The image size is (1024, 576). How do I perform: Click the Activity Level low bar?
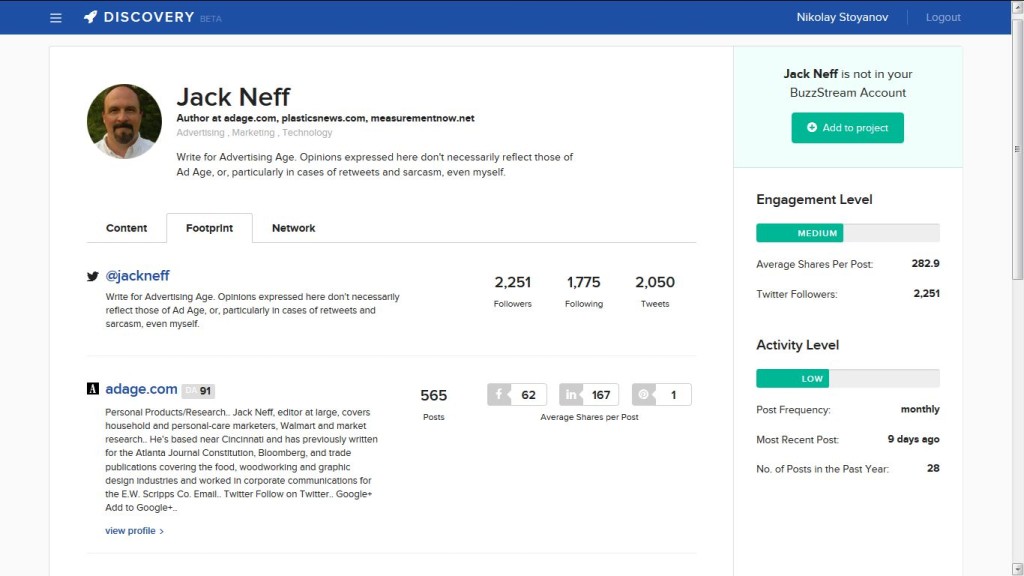click(847, 379)
